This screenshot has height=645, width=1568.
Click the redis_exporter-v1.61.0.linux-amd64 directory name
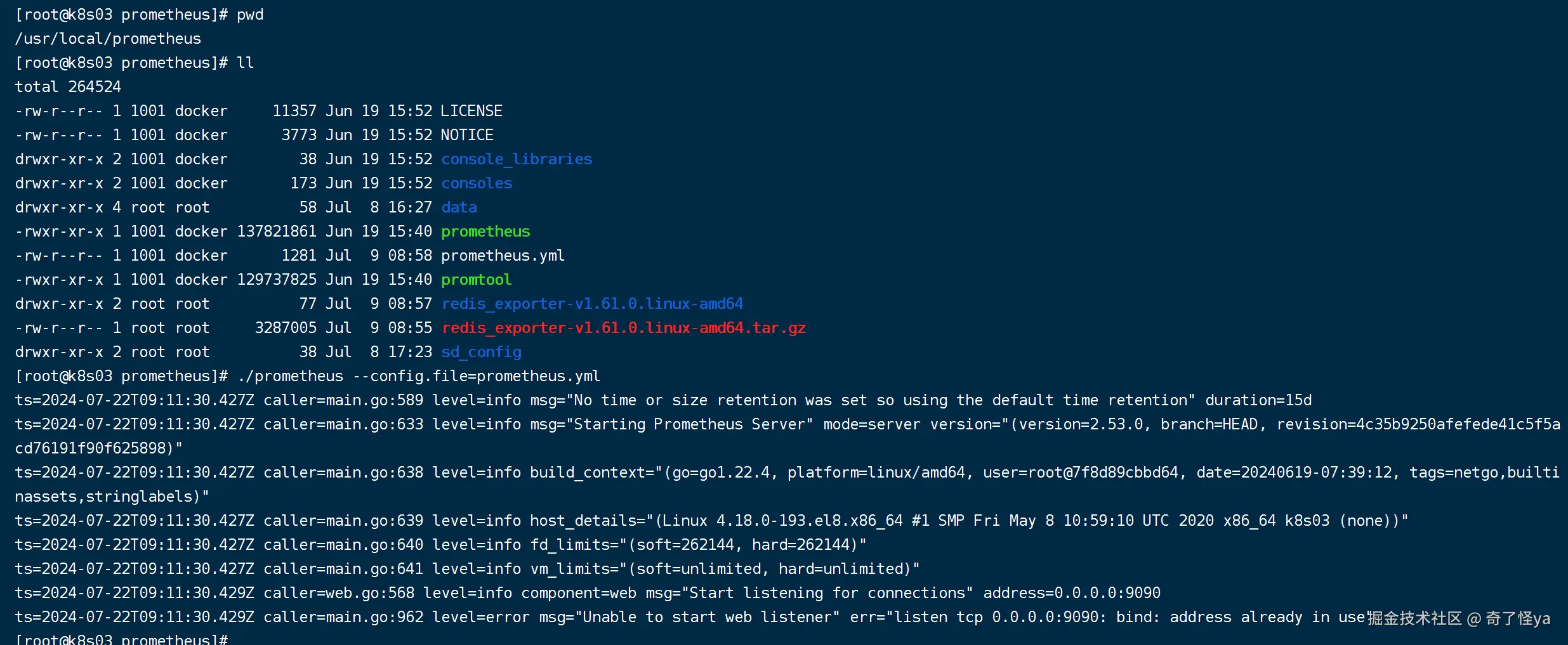592,304
